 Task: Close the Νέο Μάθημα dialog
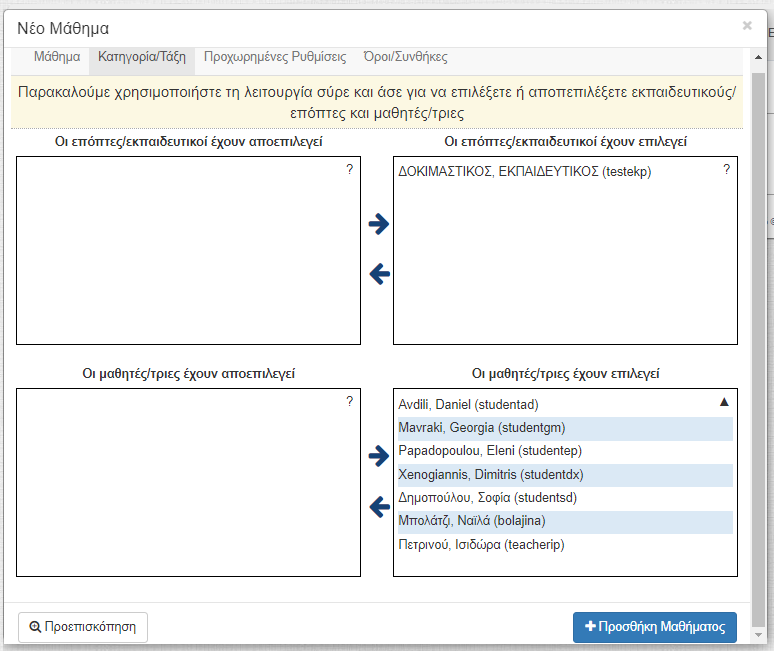click(x=747, y=26)
